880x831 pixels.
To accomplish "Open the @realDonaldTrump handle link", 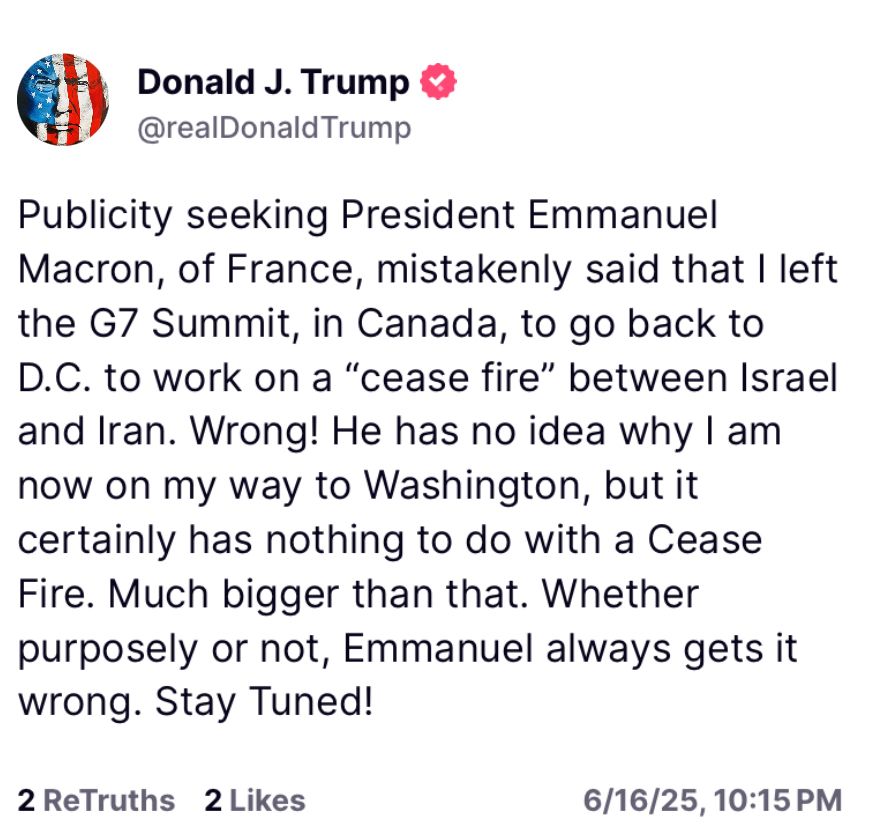I will click(273, 128).
